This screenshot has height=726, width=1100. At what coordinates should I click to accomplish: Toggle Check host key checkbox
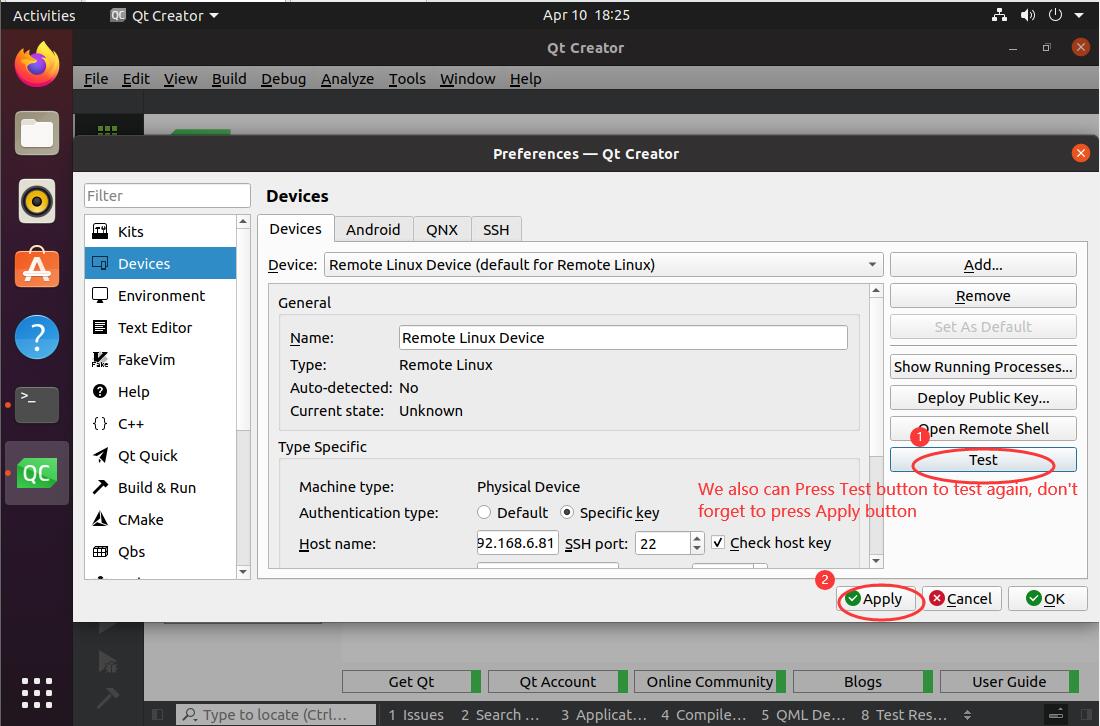click(718, 542)
